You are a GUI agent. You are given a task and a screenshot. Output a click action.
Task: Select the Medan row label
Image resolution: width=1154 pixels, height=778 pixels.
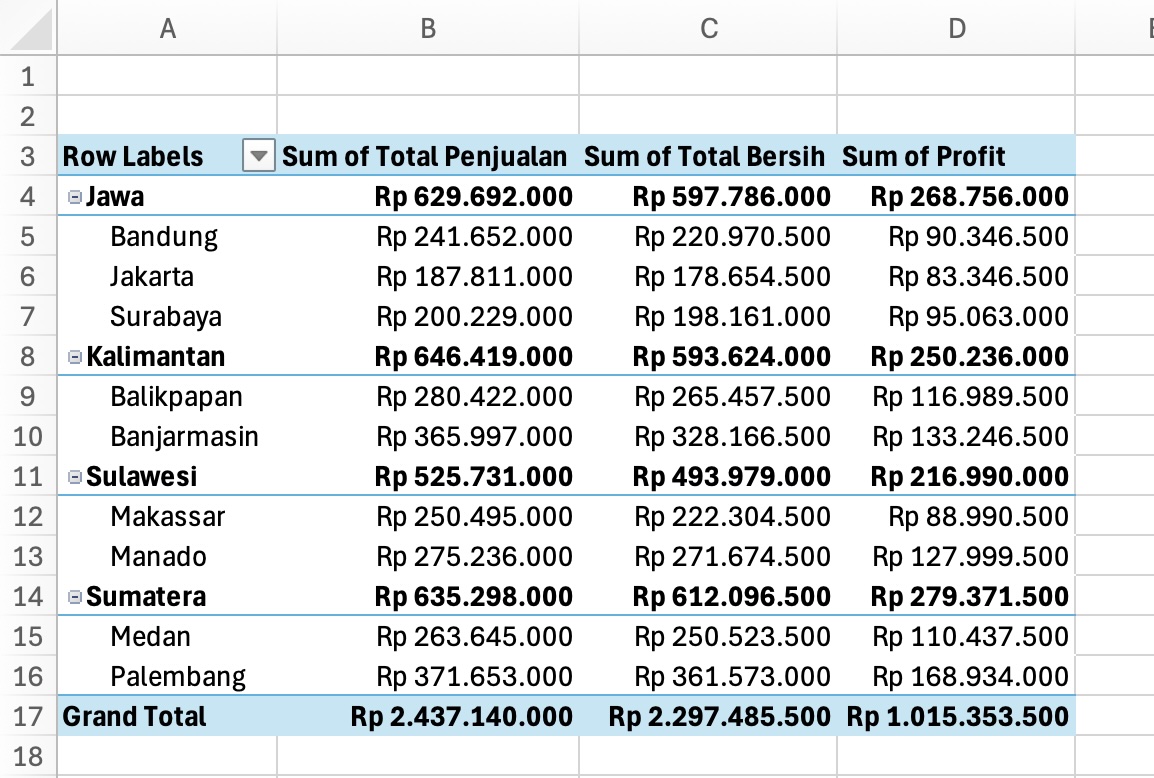coord(151,637)
